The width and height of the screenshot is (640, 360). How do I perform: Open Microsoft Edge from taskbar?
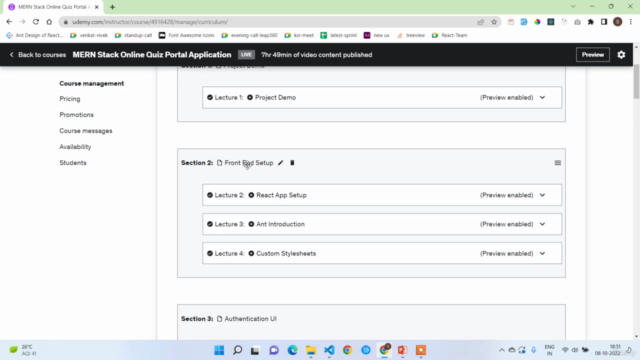coord(292,350)
